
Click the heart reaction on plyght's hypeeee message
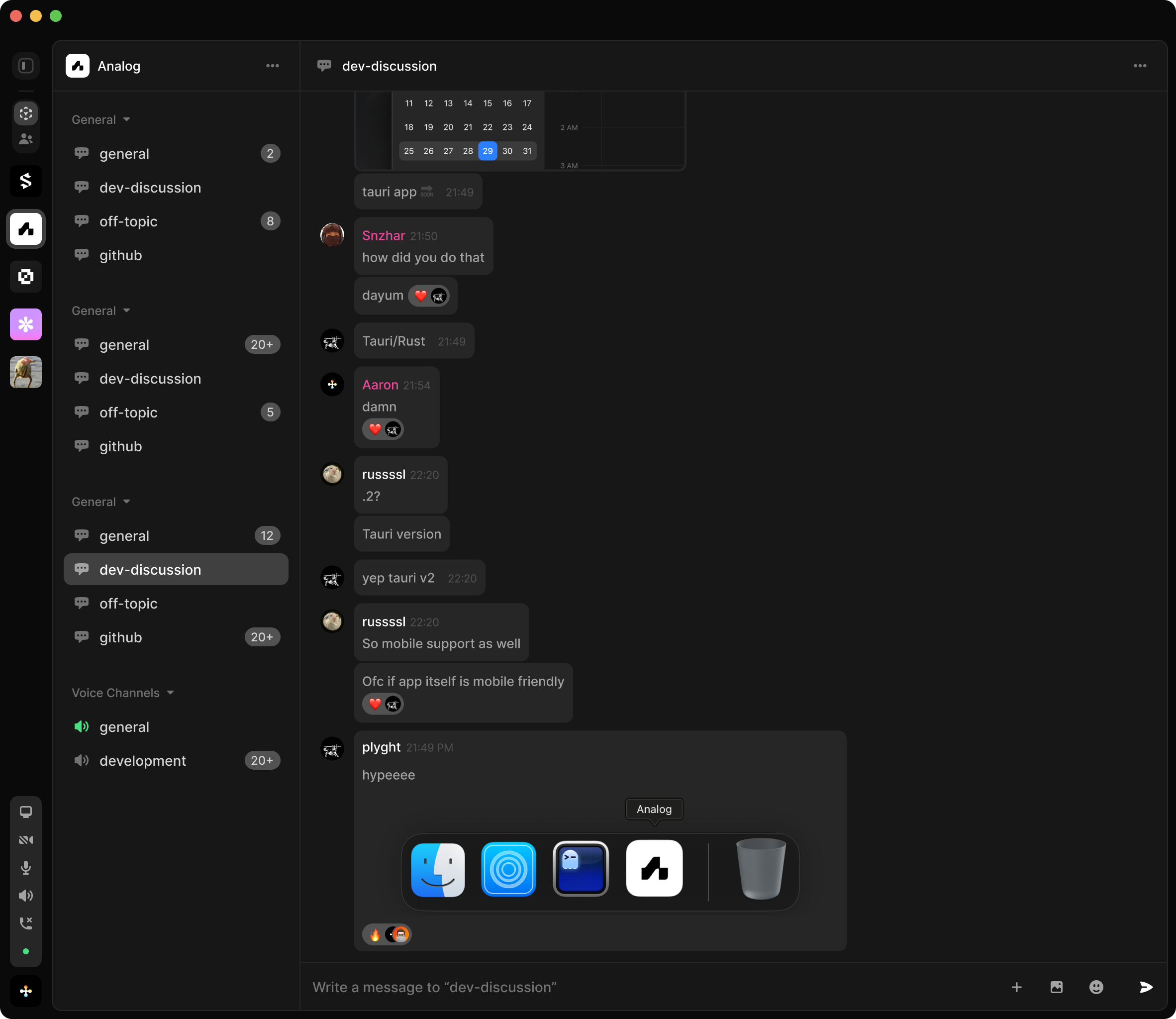pyautogui.click(x=375, y=934)
